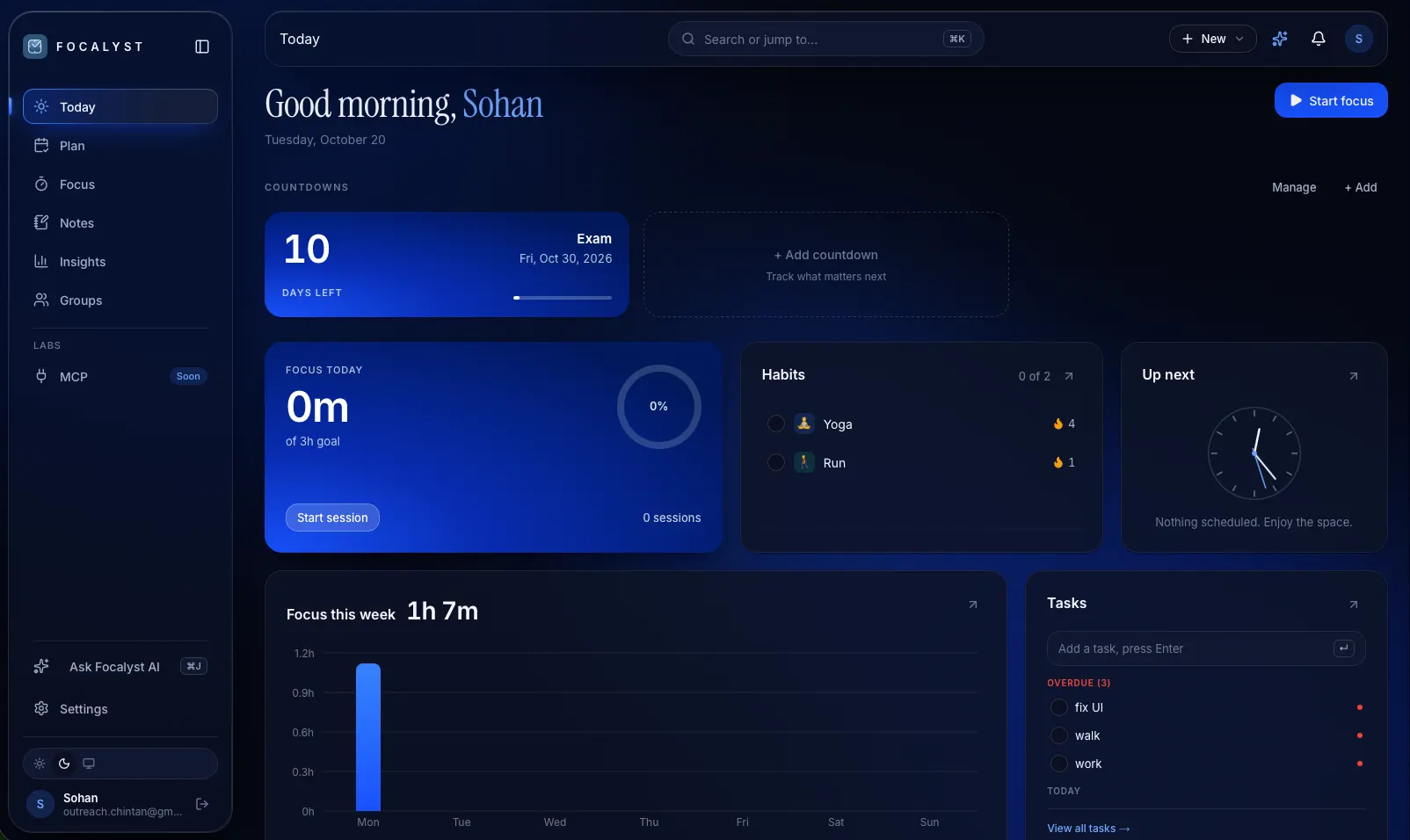Mark work task complete
The width and height of the screenshot is (1410, 840).
point(1059,764)
